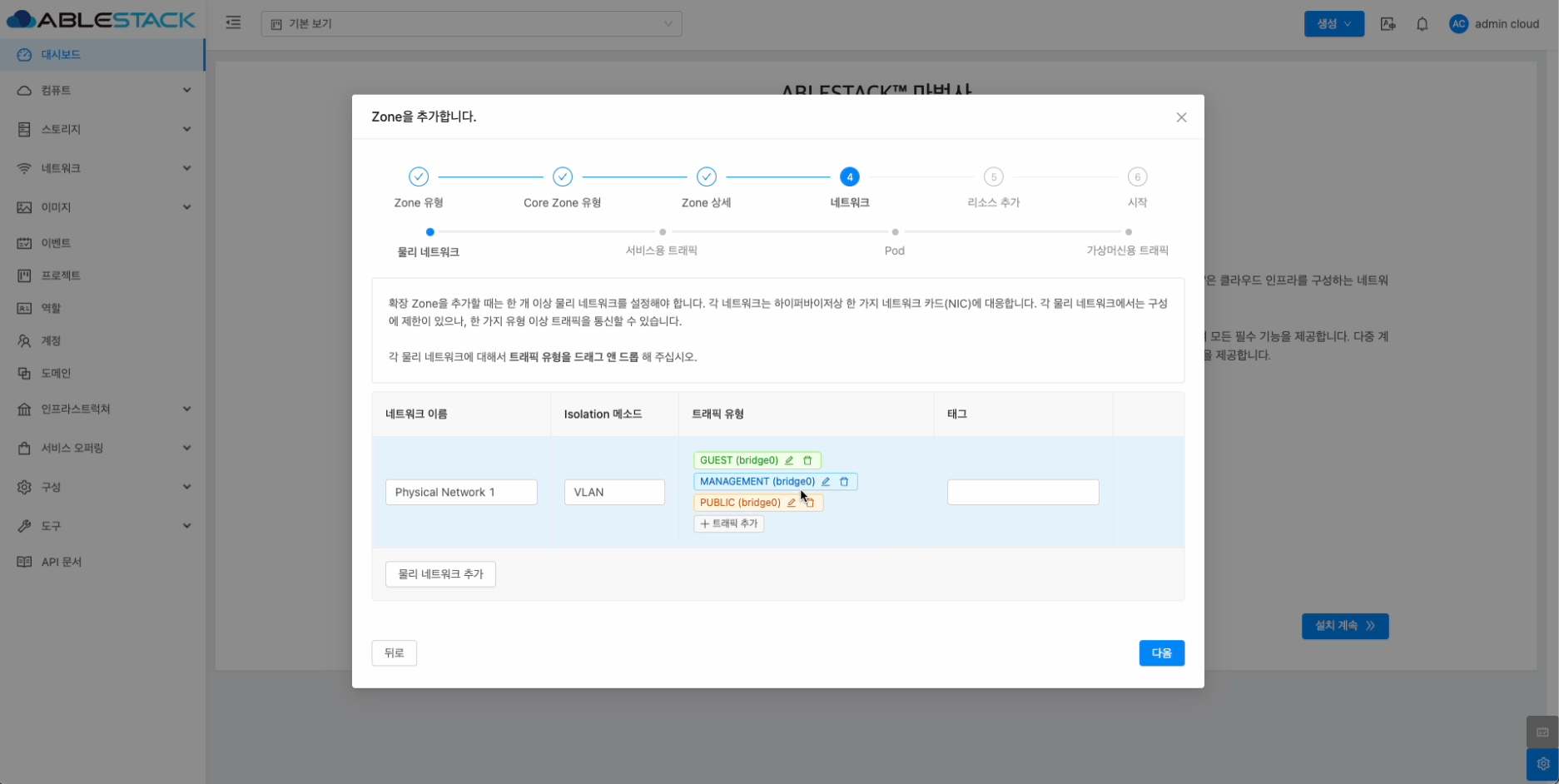Click the 다음 next button
The image size is (1559, 784).
pos(1161,653)
